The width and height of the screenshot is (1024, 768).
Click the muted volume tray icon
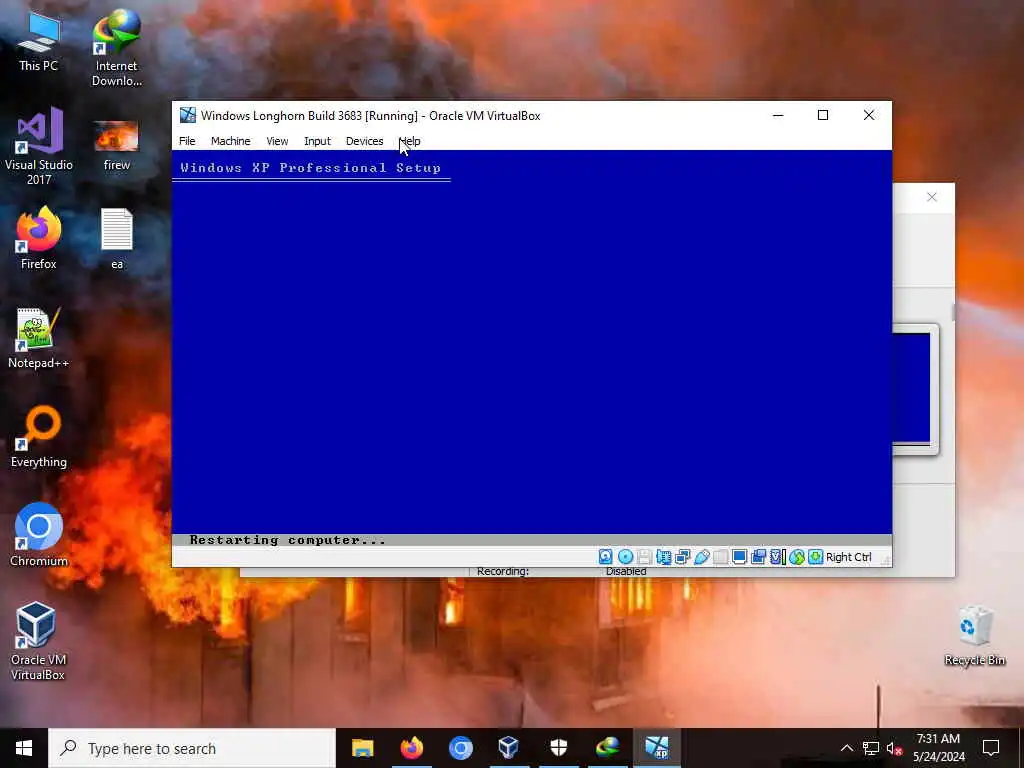pos(894,748)
